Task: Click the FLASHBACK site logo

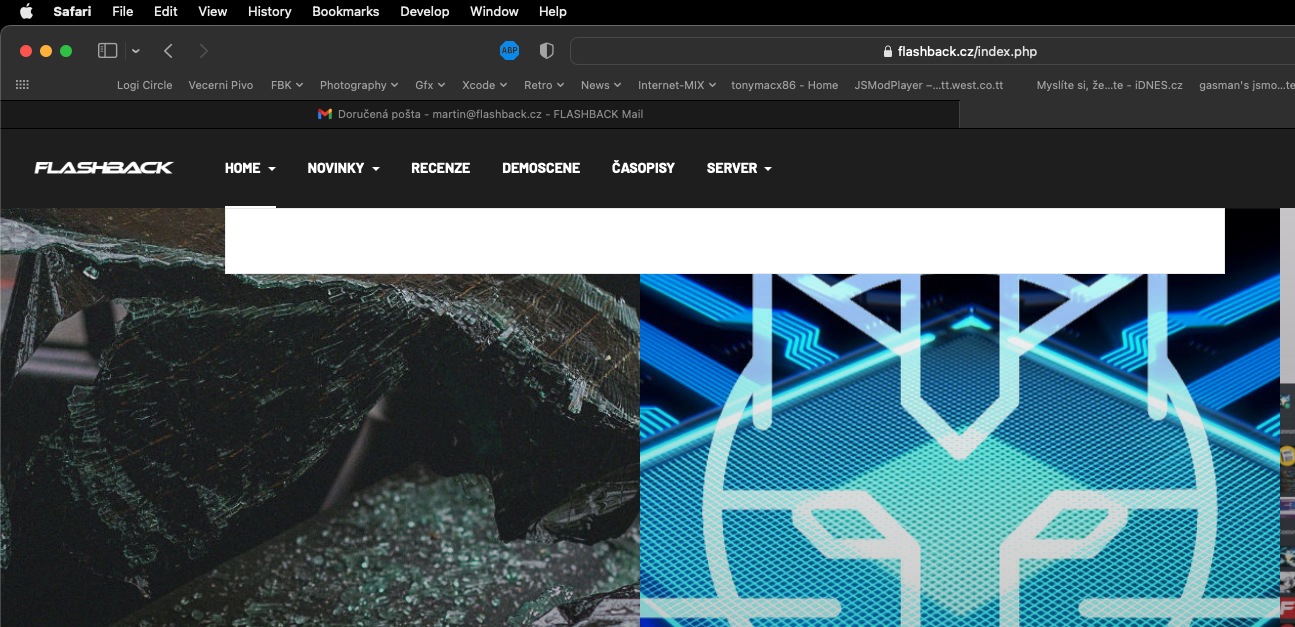Action: coord(104,168)
